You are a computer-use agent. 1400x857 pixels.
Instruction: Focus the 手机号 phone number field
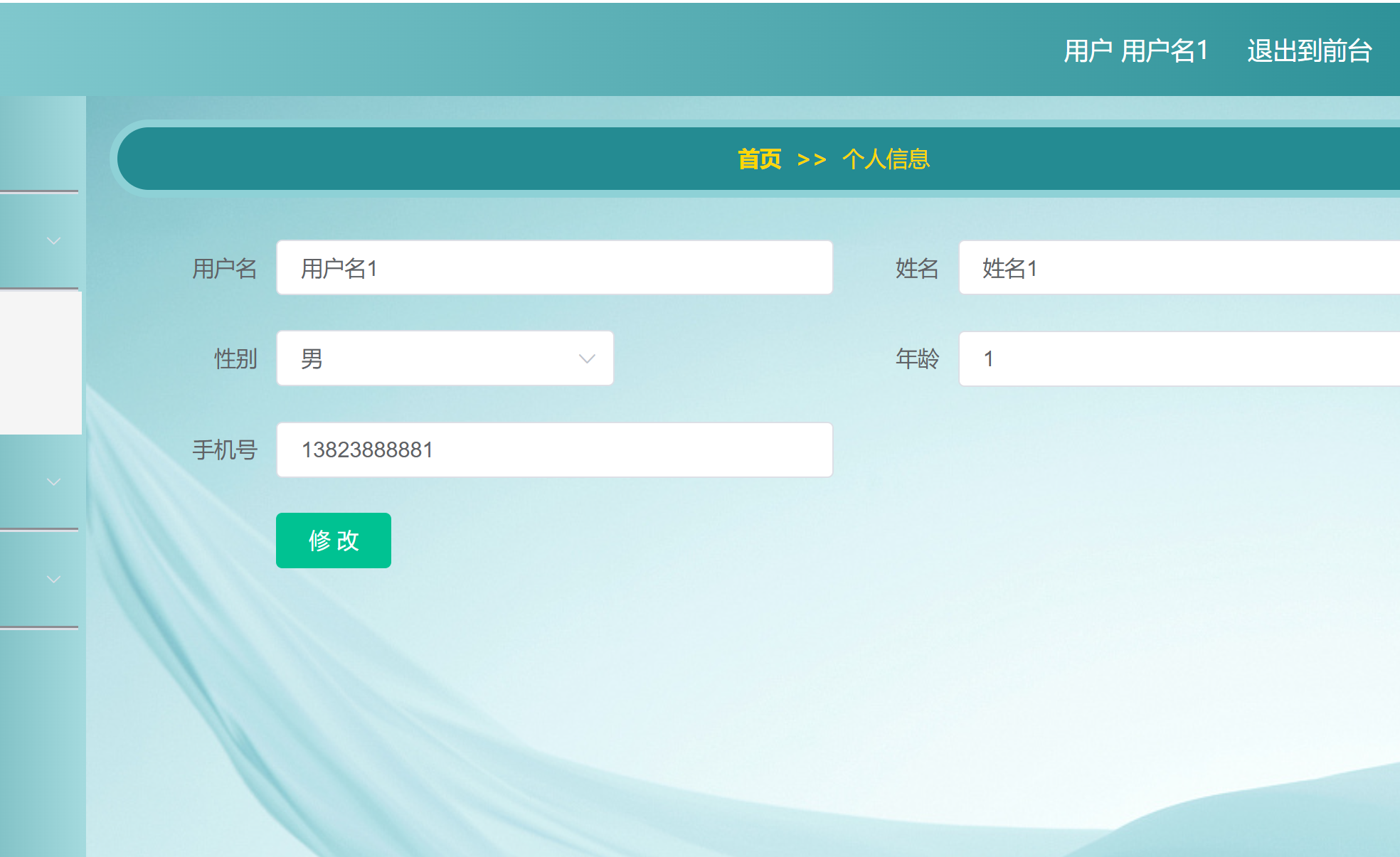pos(554,450)
